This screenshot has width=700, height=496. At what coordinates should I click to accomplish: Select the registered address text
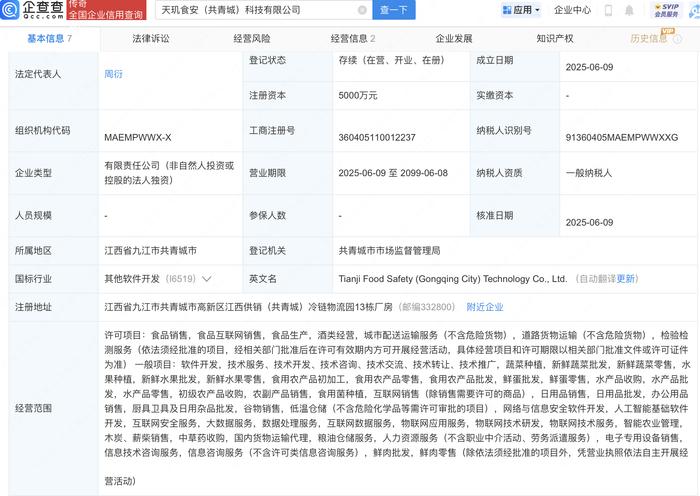248,307
